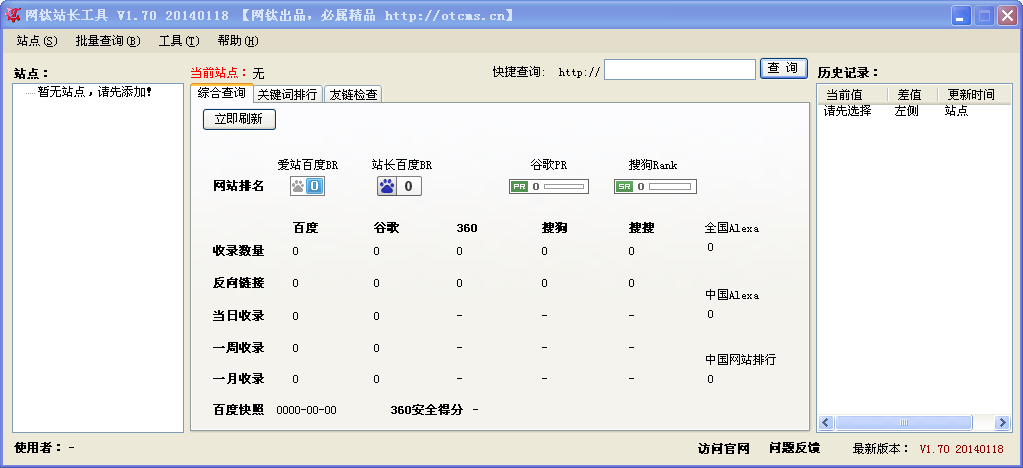The image size is (1023, 468).
Task: Switch to the 综合查询 tab
Action: pos(222,93)
